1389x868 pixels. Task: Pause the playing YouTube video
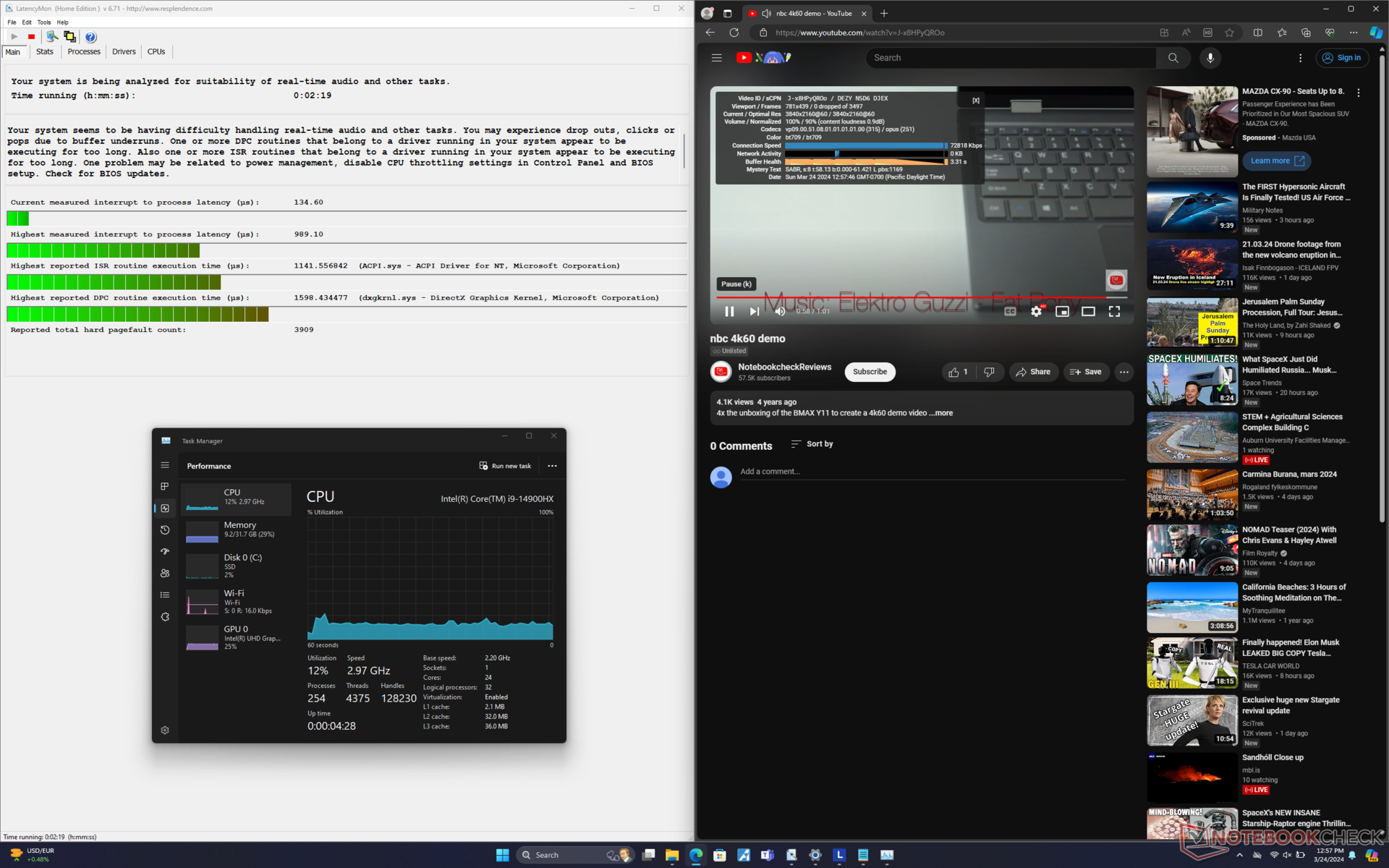(x=729, y=311)
